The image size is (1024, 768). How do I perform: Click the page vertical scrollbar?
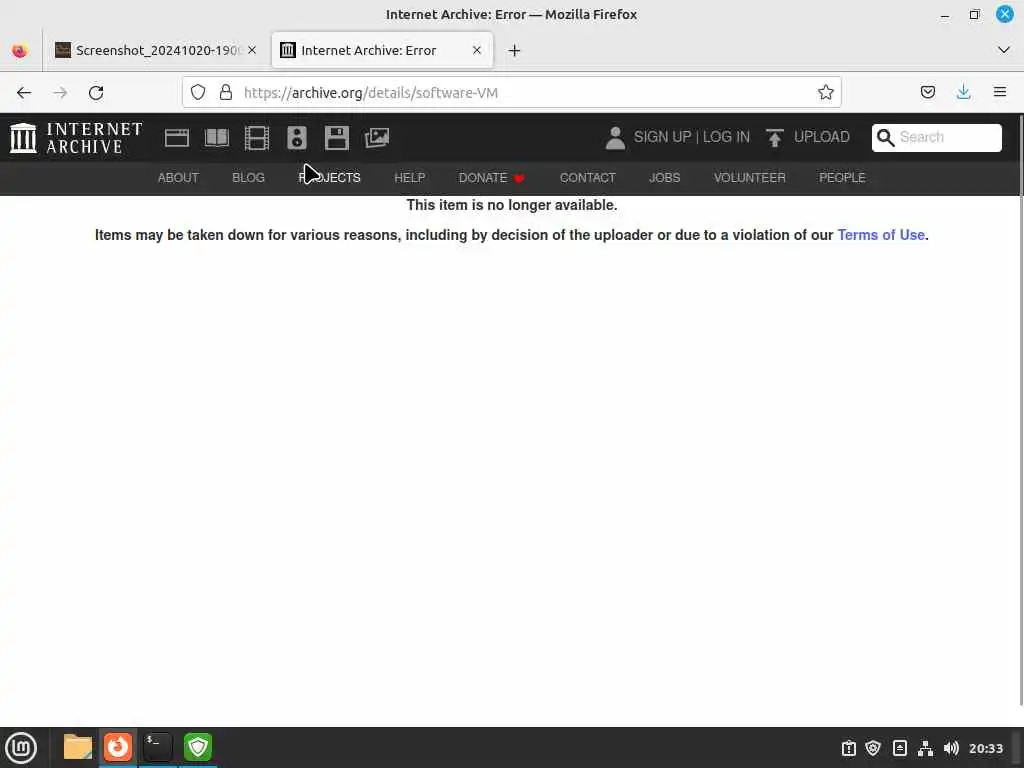tap(1020, 411)
